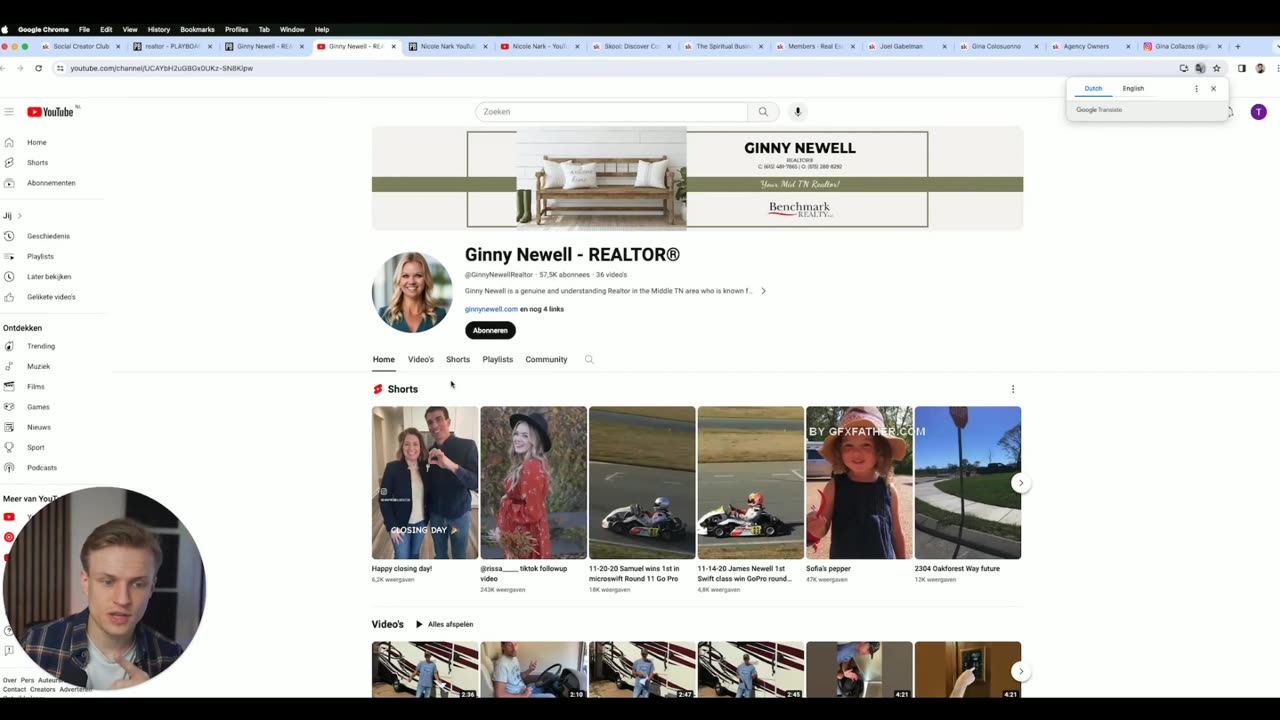Click the channel banner image
The image size is (1280, 720).
[x=697, y=179]
